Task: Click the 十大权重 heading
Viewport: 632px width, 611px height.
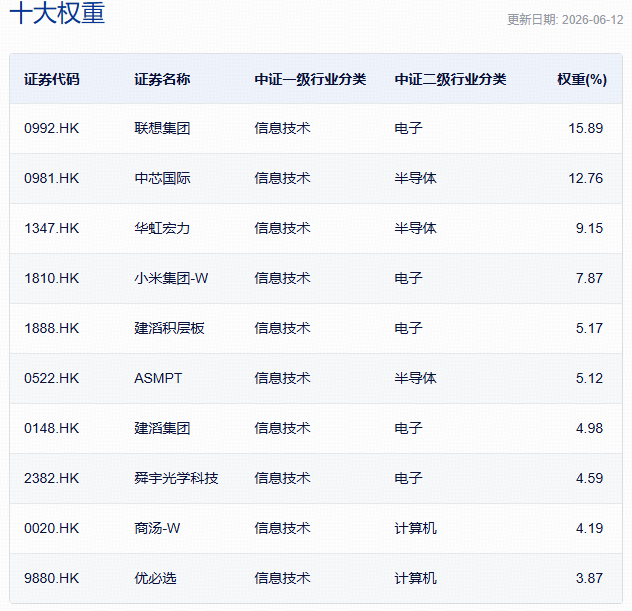Action: point(57,12)
